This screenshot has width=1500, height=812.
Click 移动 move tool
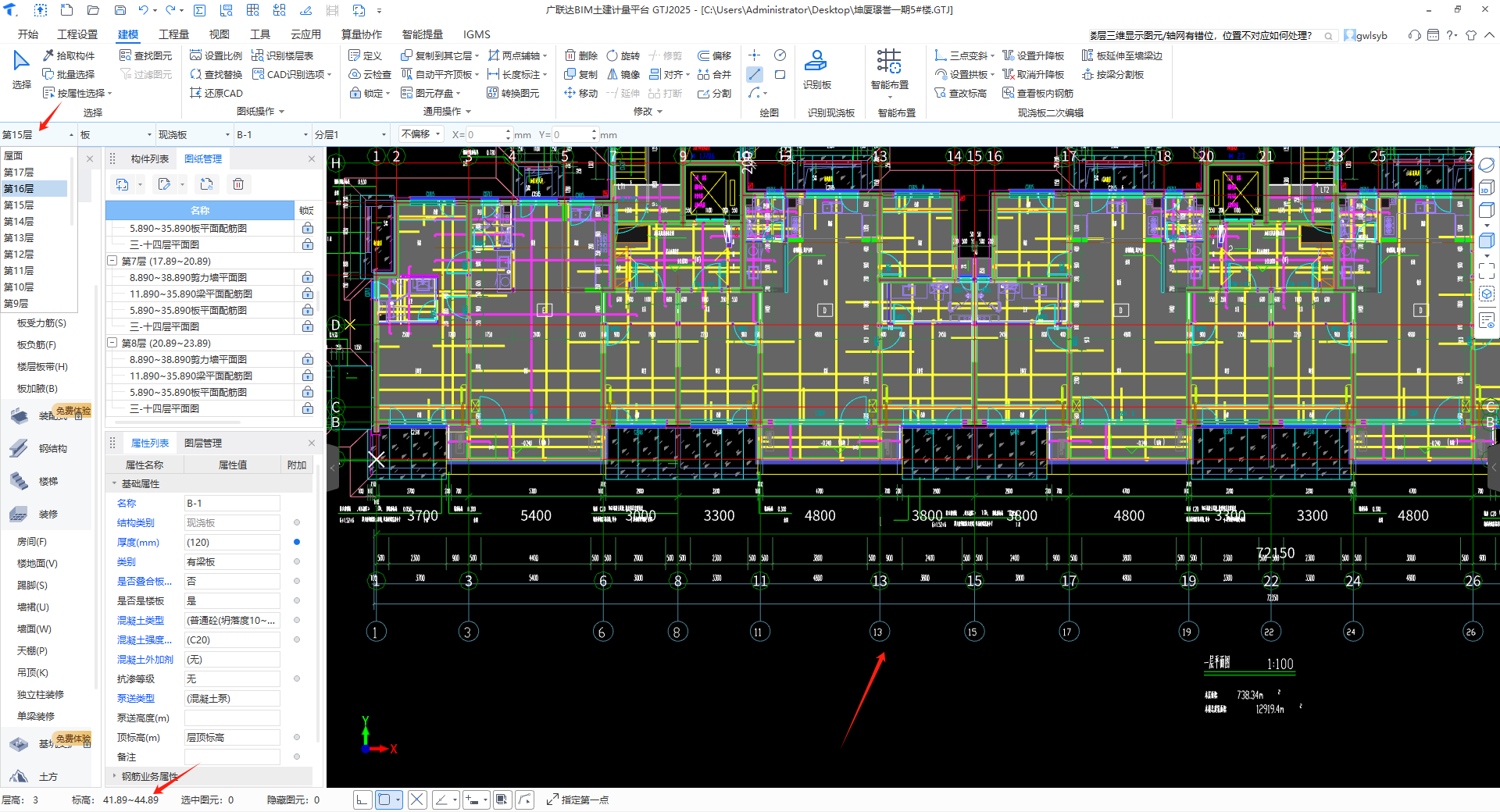pos(580,93)
